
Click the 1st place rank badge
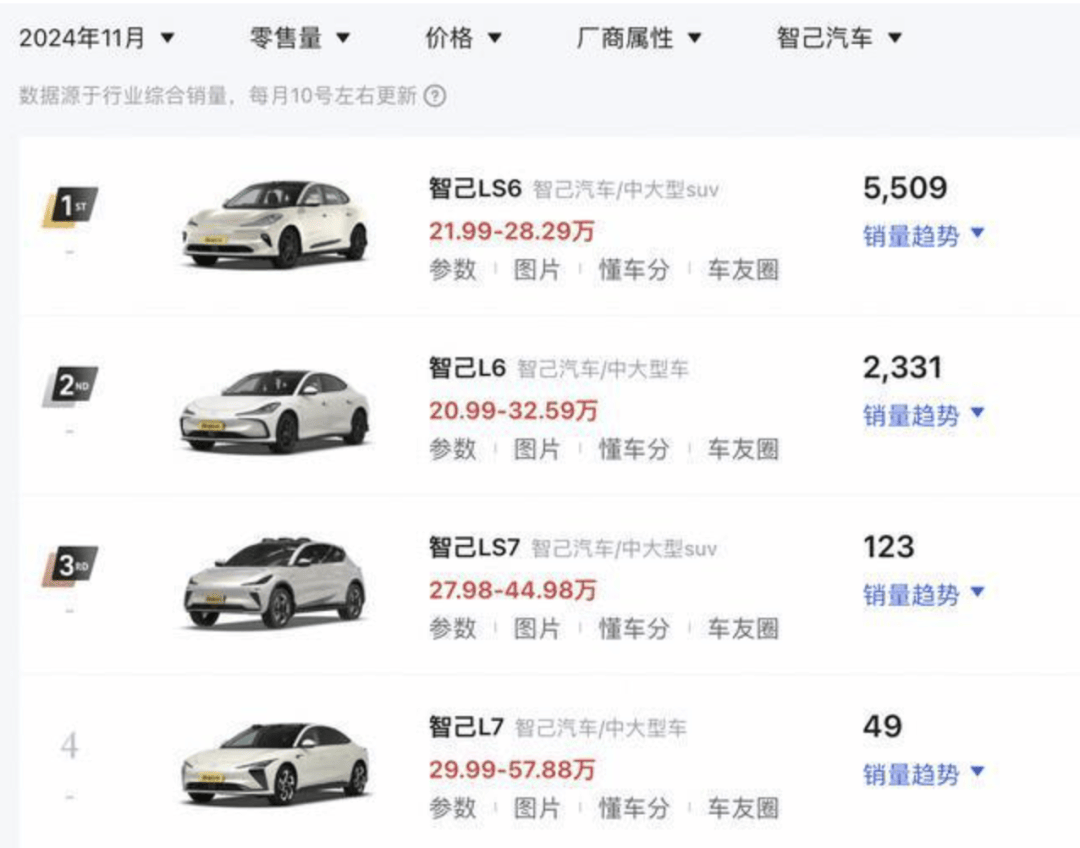pos(70,207)
